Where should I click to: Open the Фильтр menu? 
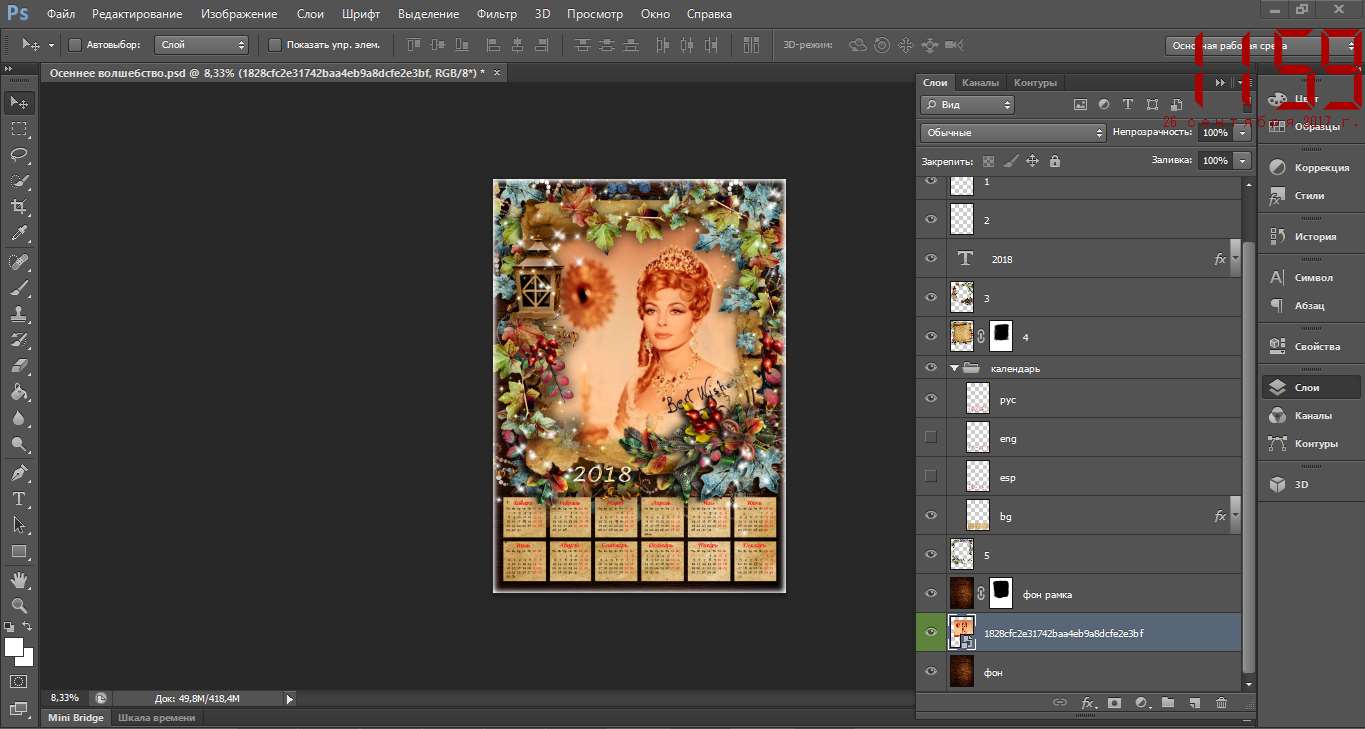pos(497,14)
